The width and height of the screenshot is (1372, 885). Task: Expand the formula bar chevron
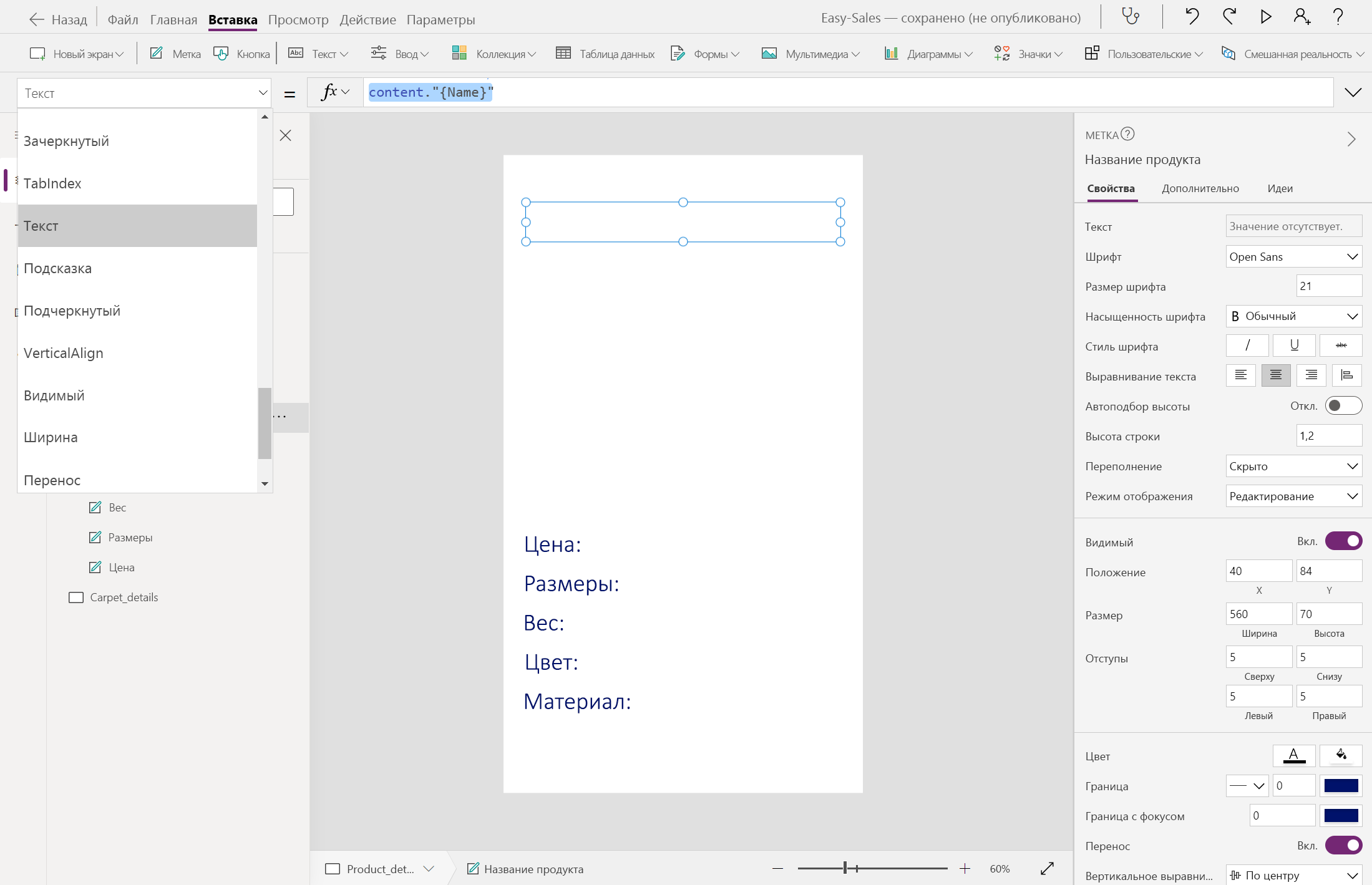1353,93
